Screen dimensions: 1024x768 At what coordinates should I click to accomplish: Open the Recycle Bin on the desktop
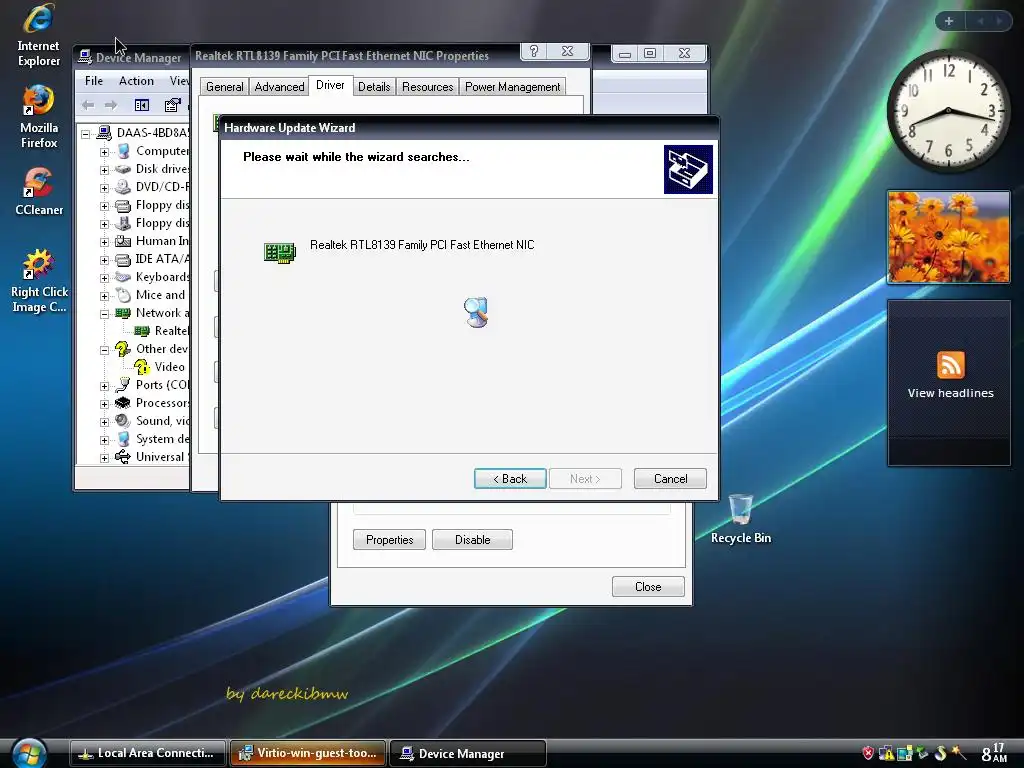741,519
